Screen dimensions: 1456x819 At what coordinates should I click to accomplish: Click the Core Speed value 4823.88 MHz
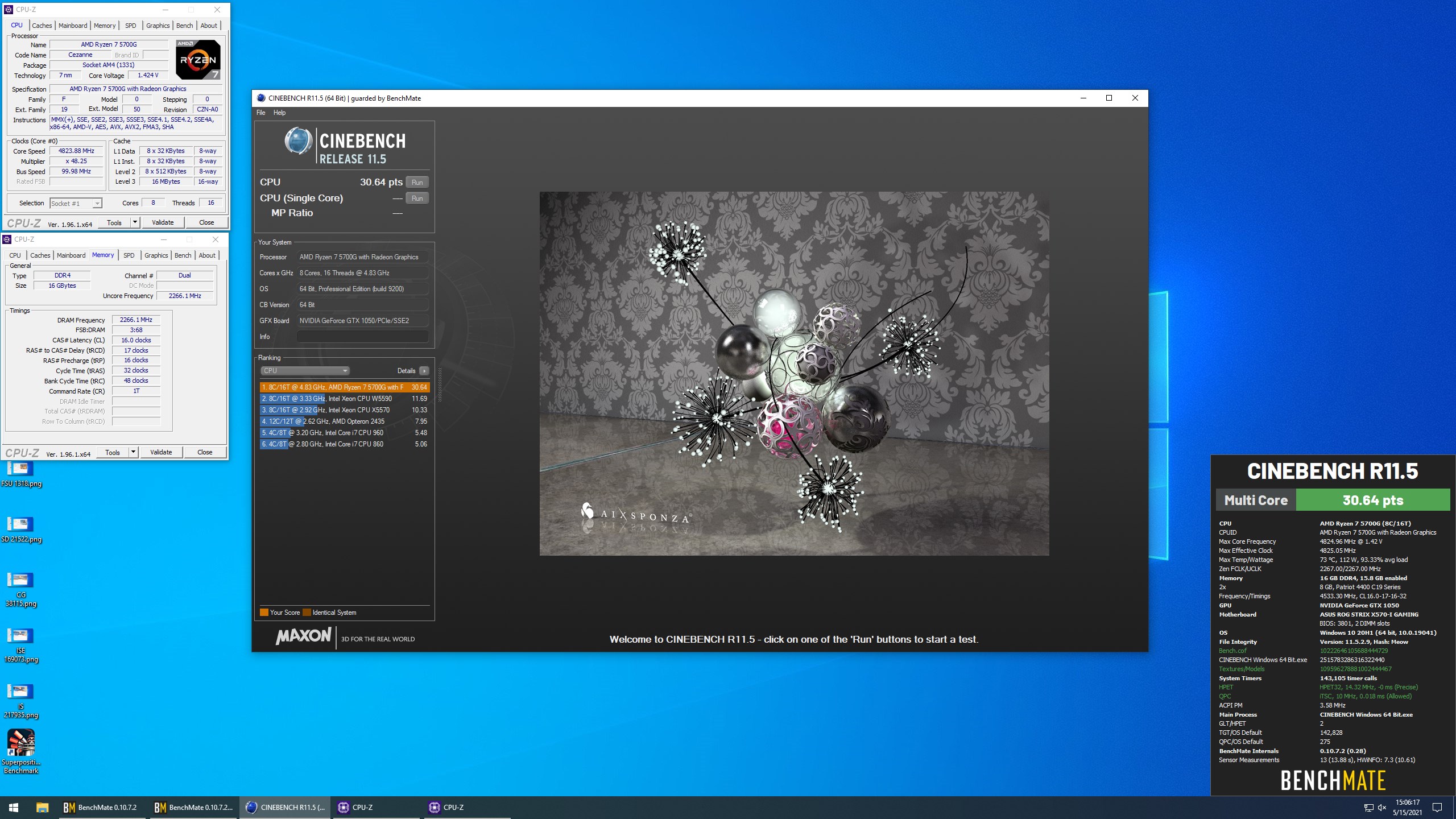(76, 151)
